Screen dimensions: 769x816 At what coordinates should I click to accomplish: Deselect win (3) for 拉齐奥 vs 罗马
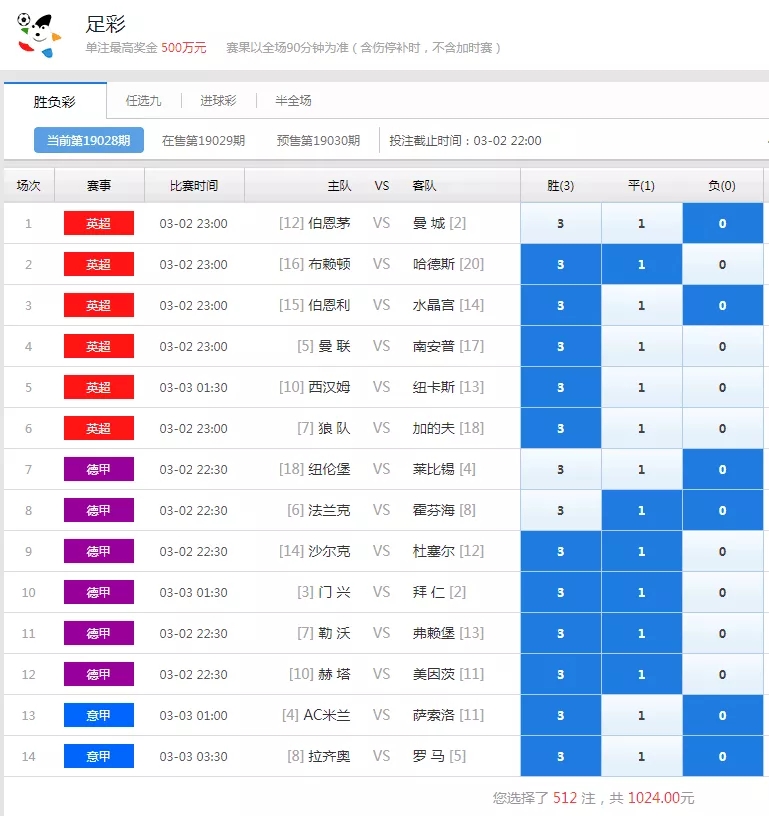pyautogui.click(x=560, y=757)
